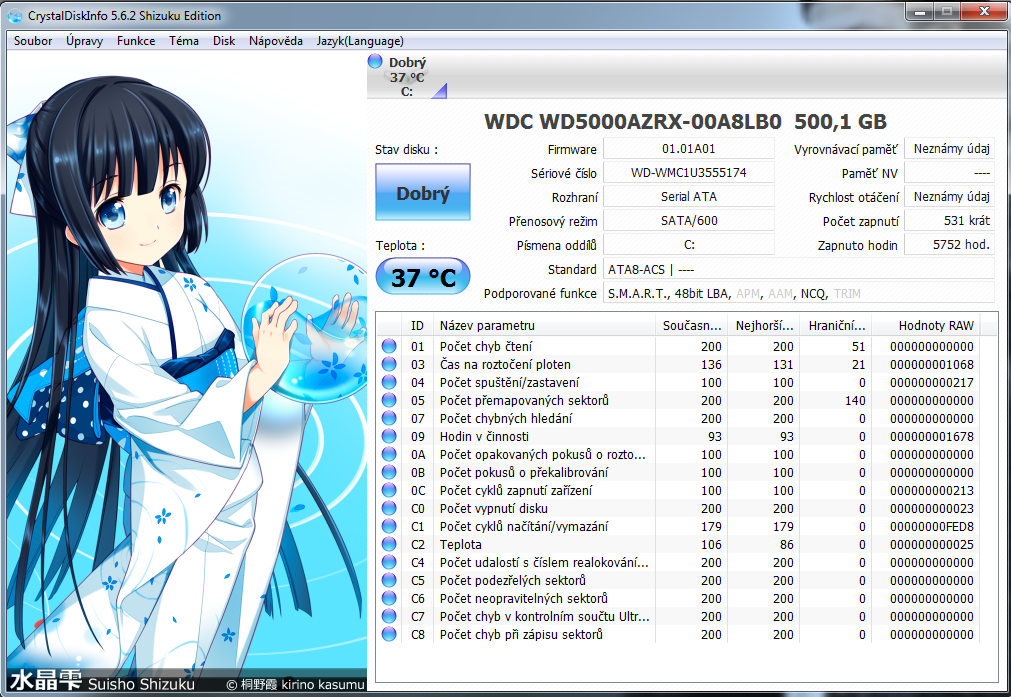Click the ID column header
Image resolution: width=1011 pixels, height=697 pixels.
pos(418,326)
